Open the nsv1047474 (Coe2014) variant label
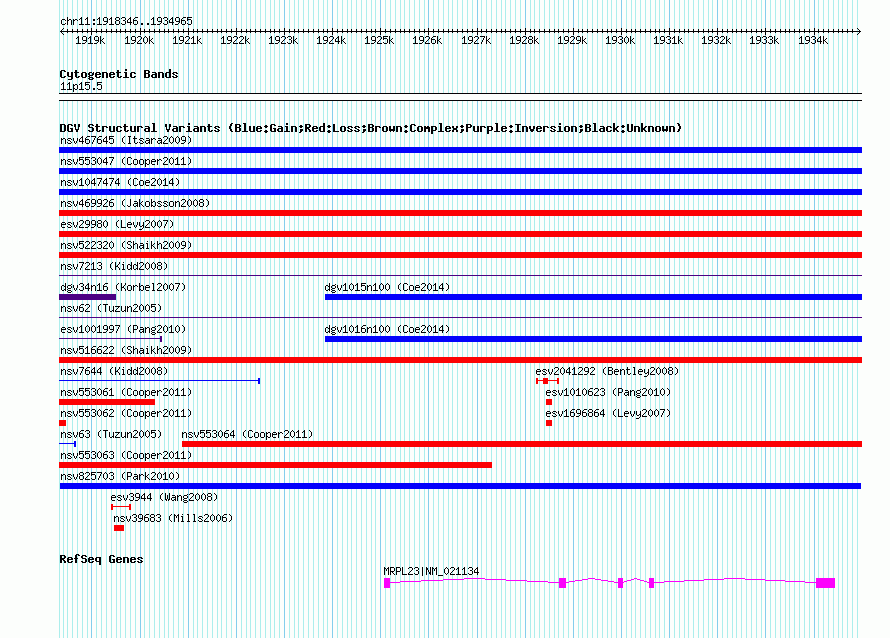Image resolution: width=890 pixels, height=638 pixels. coord(120,182)
